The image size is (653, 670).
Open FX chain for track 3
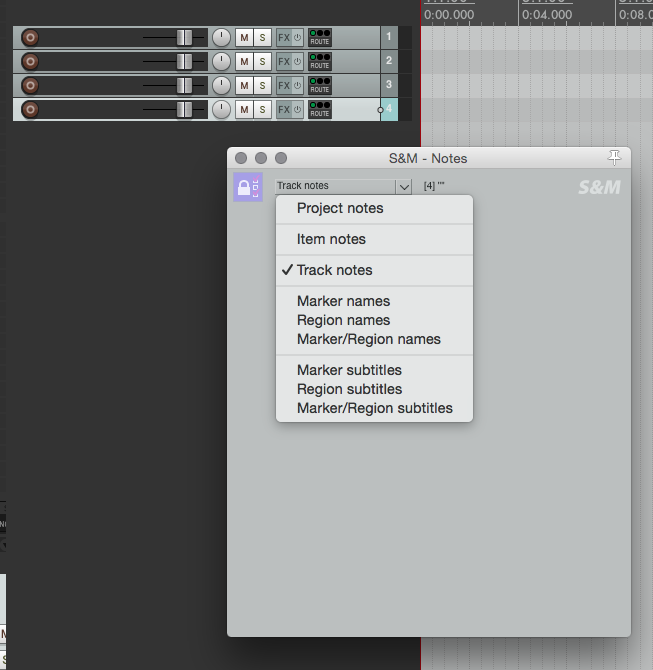(x=284, y=85)
